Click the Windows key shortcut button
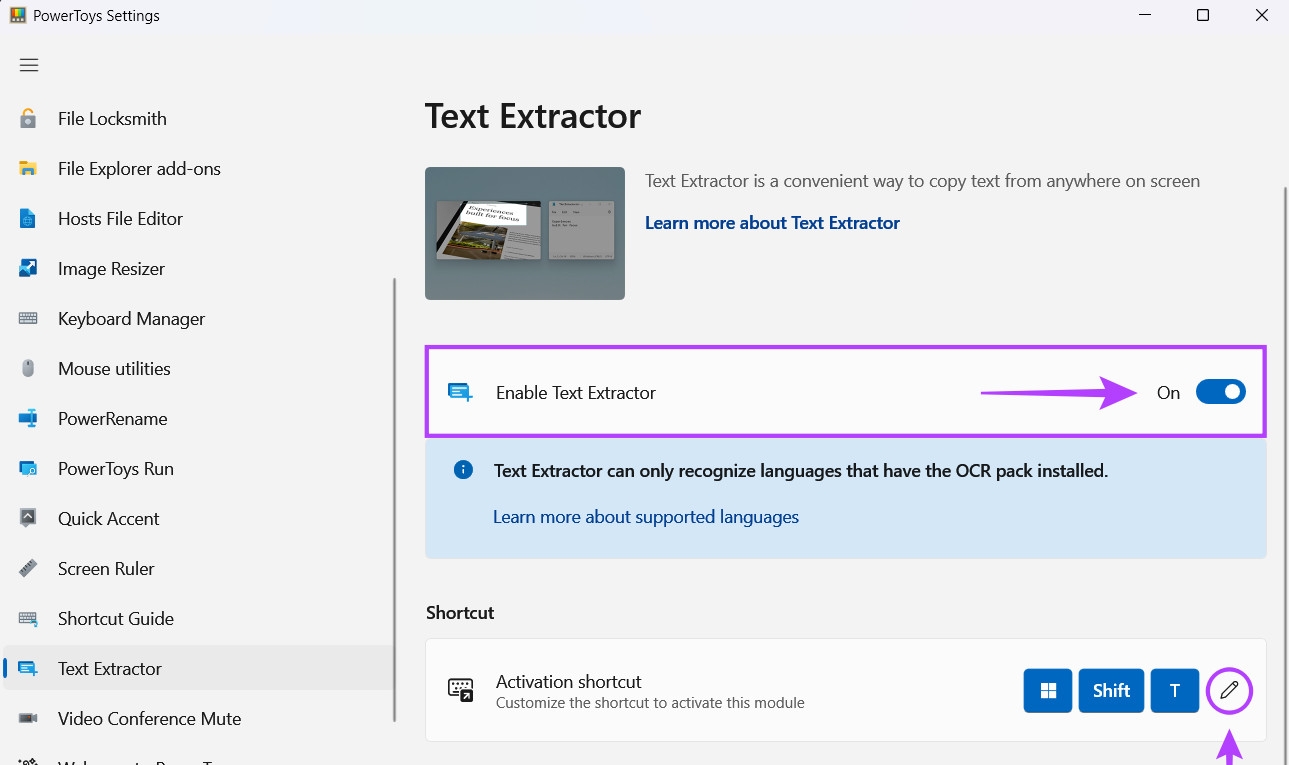The image size is (1289, 765). (1048, 690)
